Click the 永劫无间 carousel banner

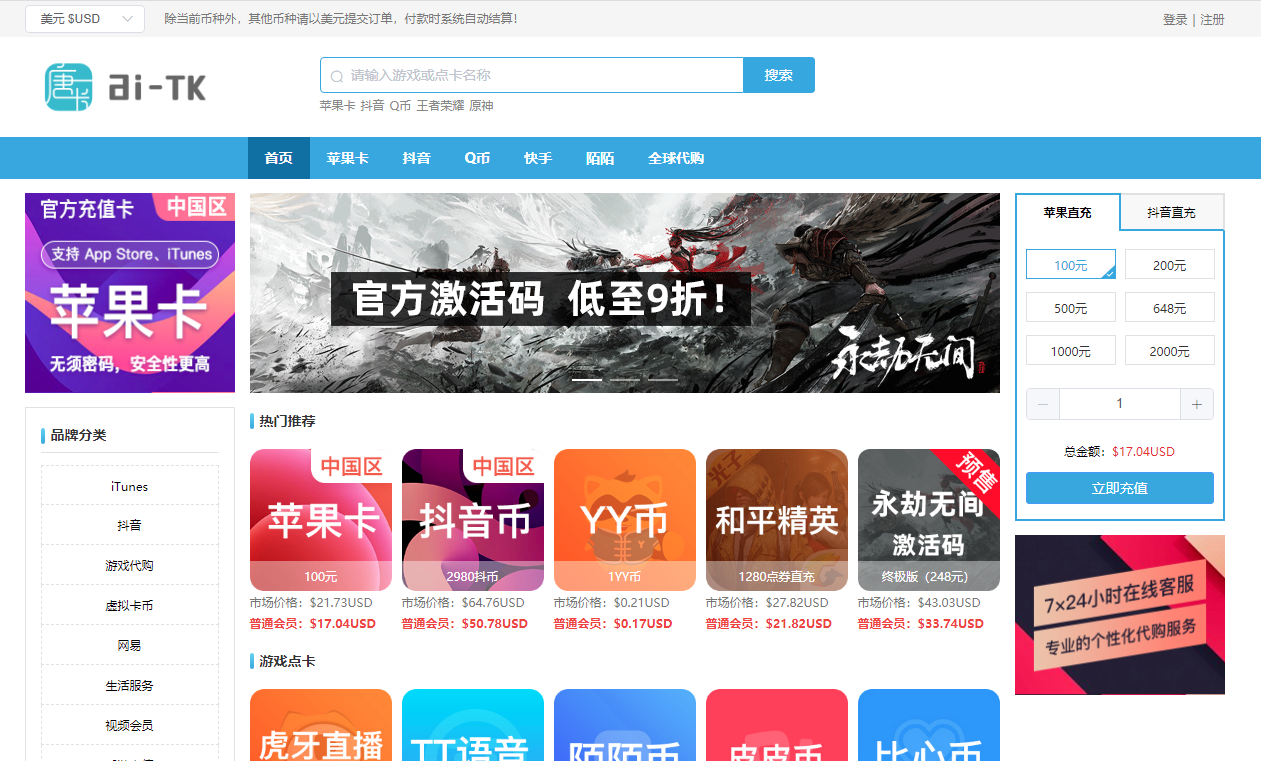(625, 293)
